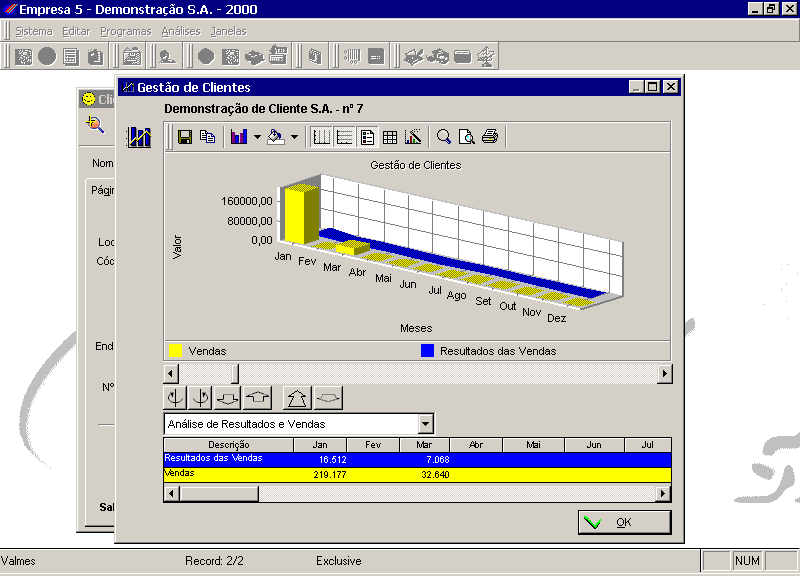Click the OK button
The height and width of the screenshot is (576, 800).
pos(624,522)
